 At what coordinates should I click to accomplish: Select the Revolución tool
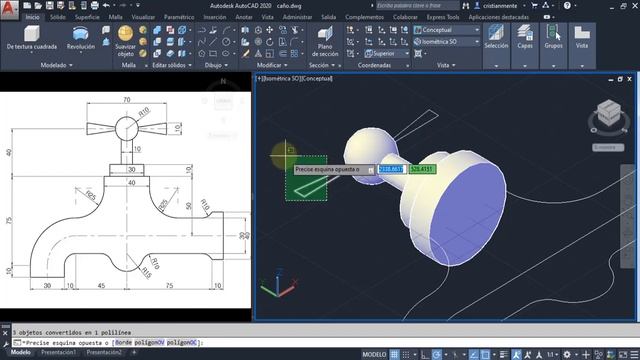[81, 38]
